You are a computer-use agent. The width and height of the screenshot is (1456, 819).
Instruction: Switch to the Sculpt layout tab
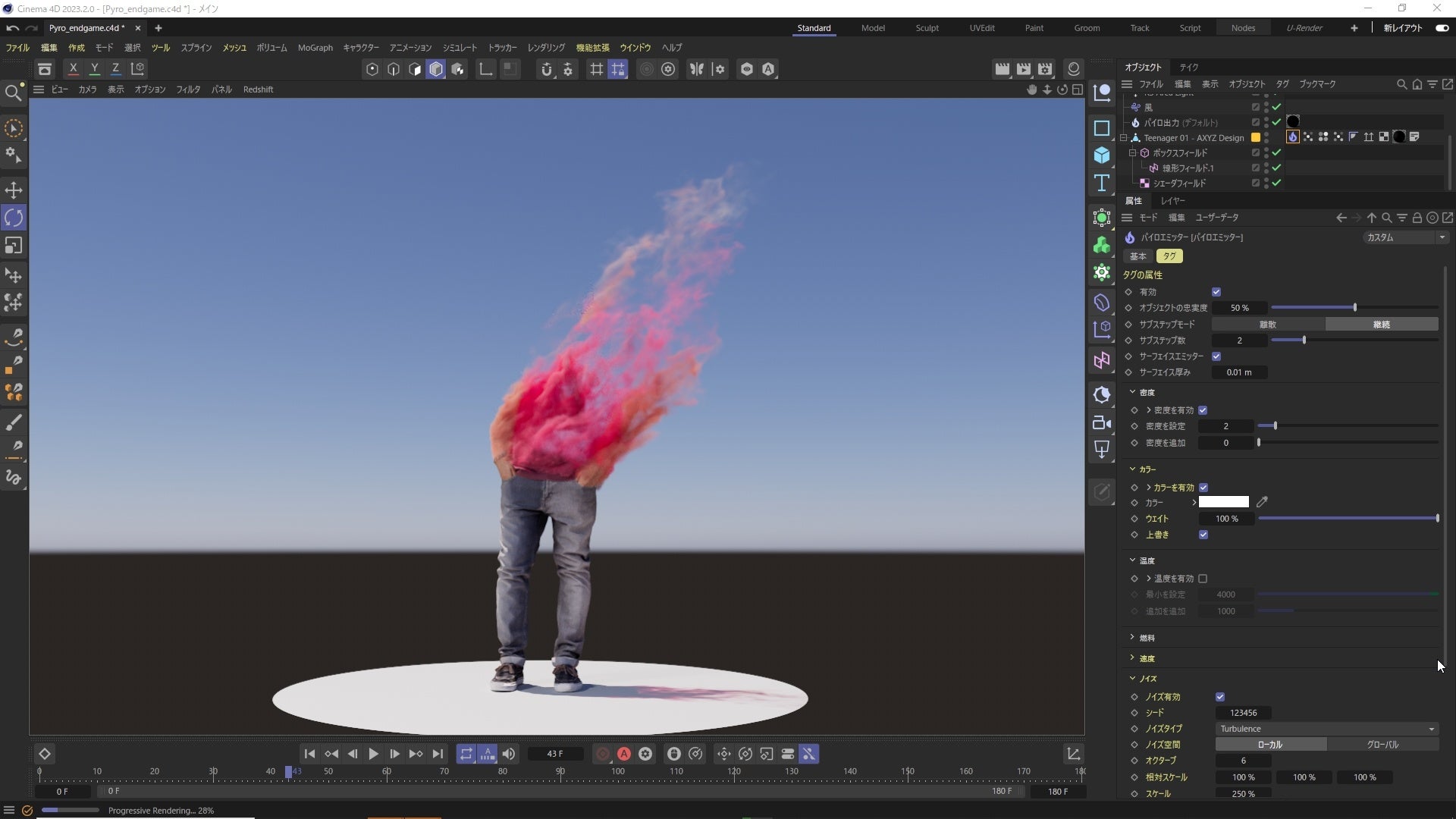(927, 28)
